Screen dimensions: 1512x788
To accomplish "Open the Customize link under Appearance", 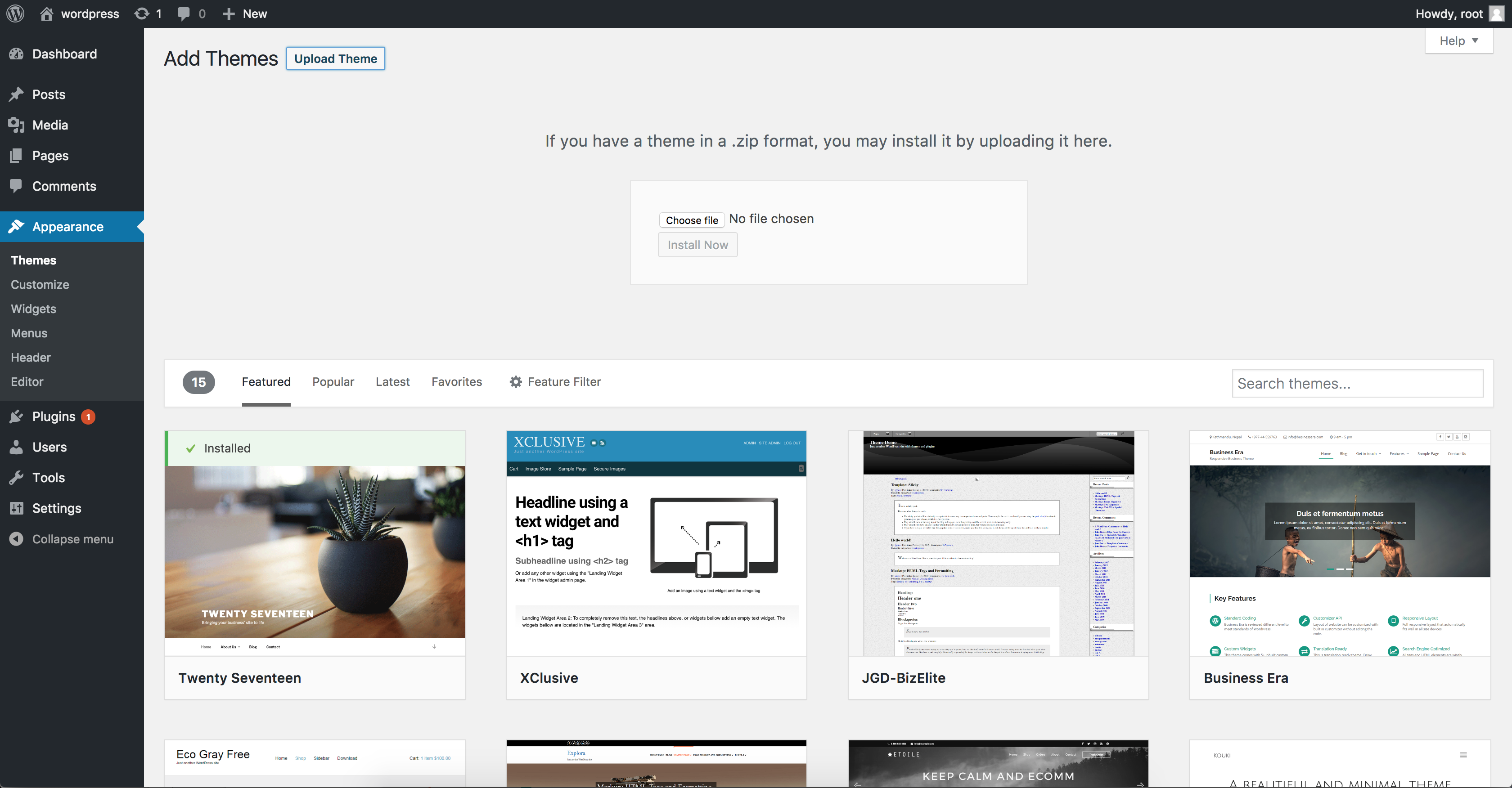I will (39, 285).
